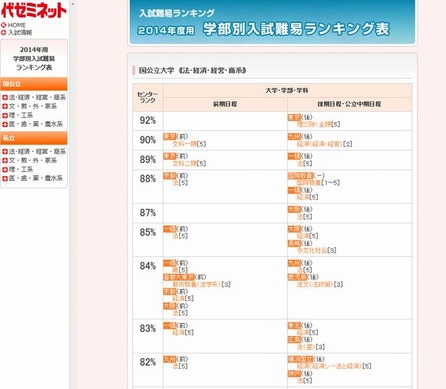Image resolution: width=446 pixels, height=389 pixels.
Task: Click plus icon for 国公立 文・教・外・家系
Action: [x=5, y=106]
